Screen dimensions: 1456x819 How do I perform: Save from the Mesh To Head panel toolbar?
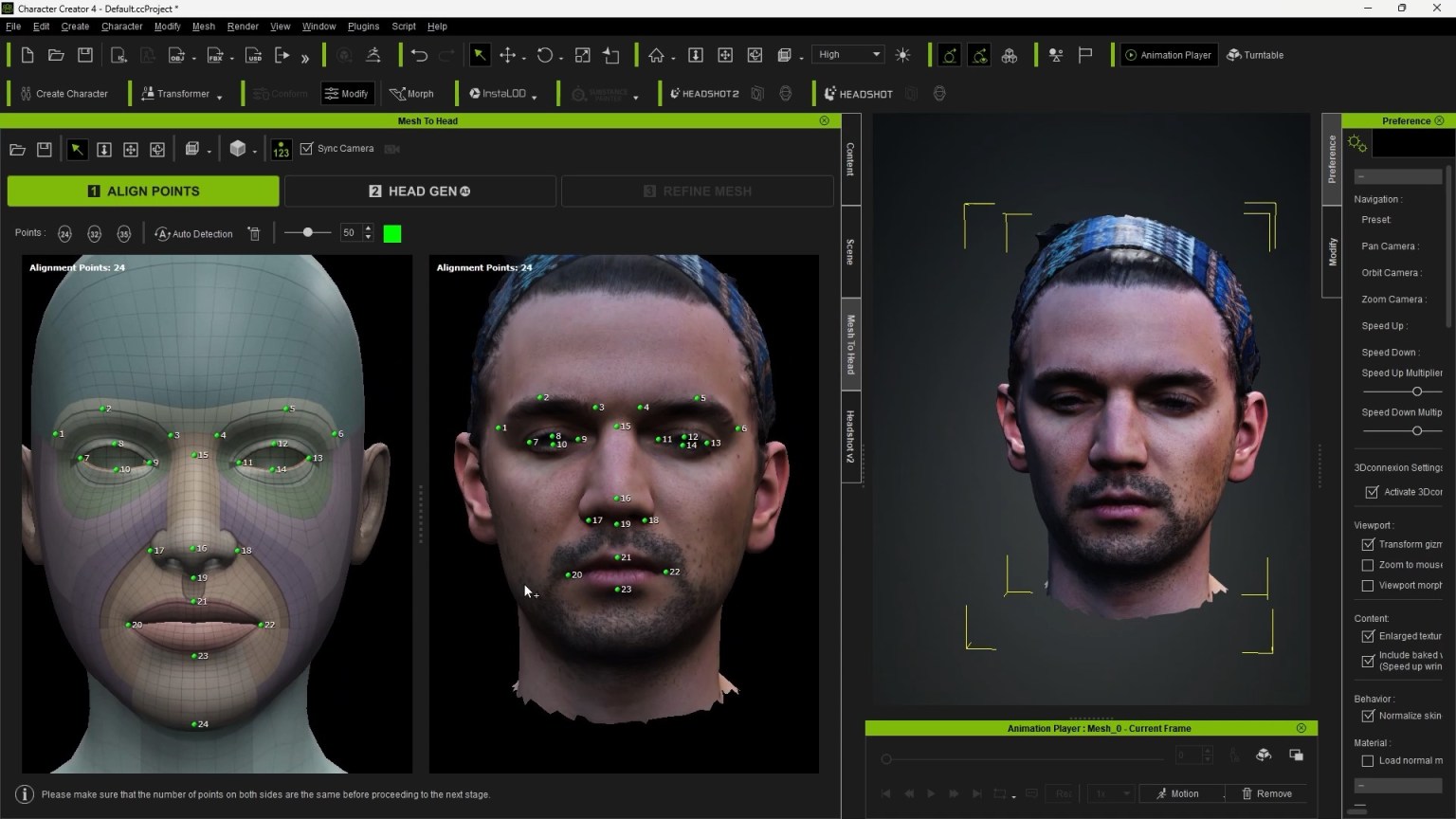(x=44, y=149)
